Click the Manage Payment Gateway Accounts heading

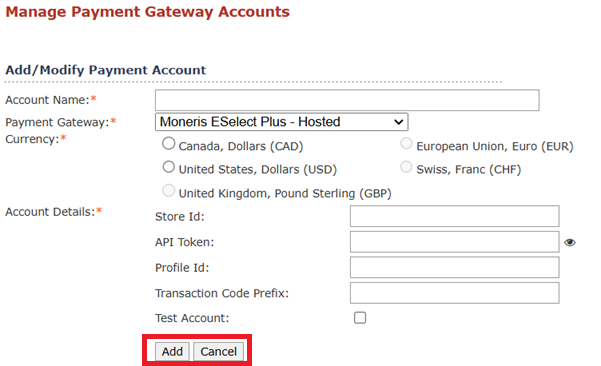(148, 12)
